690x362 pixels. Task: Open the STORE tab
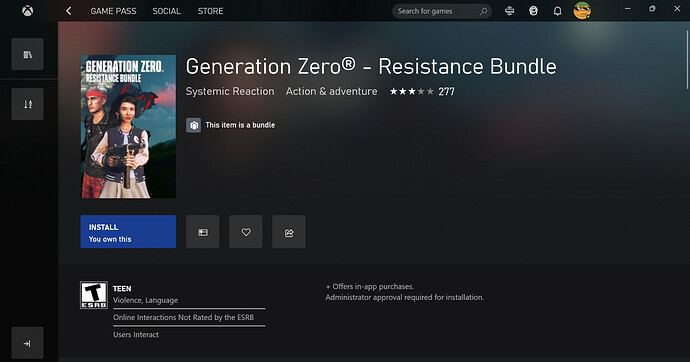point(210,11)
